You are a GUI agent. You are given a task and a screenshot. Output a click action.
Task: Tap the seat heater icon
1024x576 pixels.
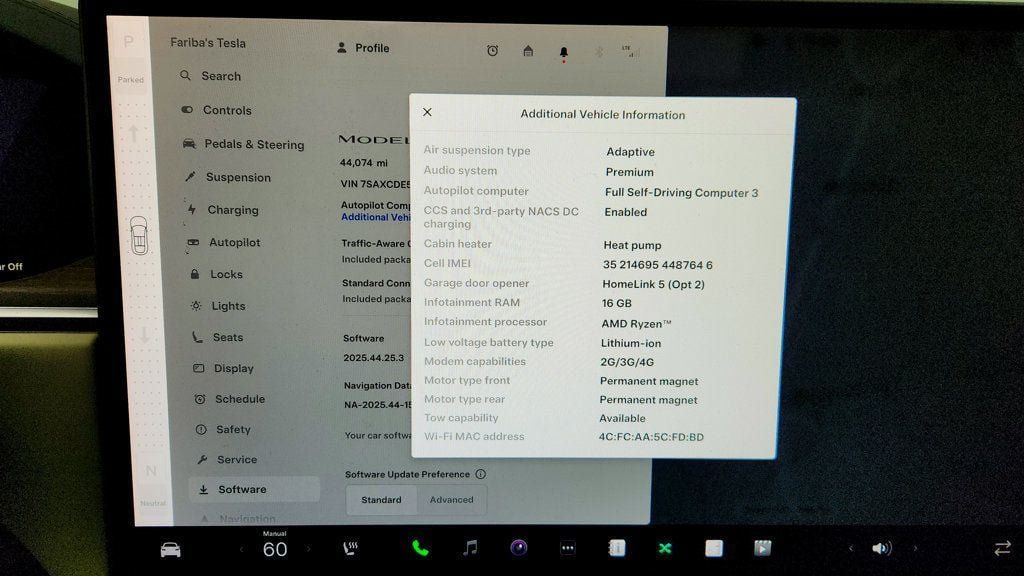pyautogui.click(x=351, y=549)
